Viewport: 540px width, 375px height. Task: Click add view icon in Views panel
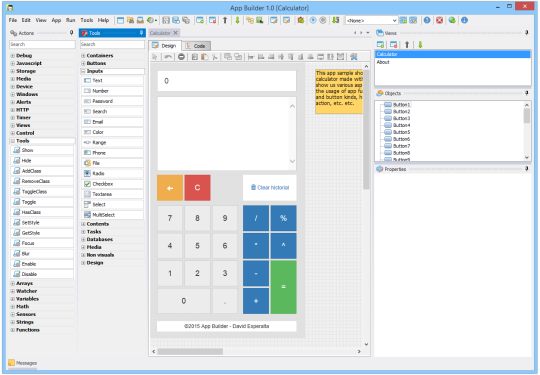(x=380, y=44)
